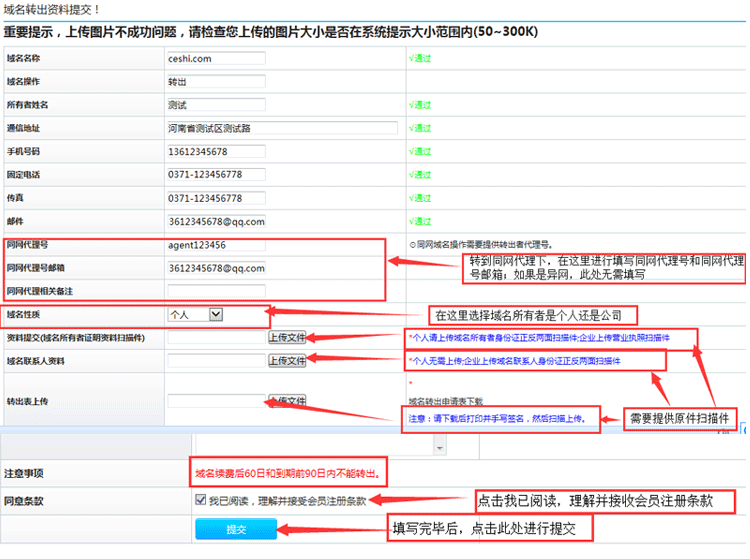Click 上传文件 button for 域名联系人资料 row
This screenshot has width=750, height=559.
pos(287,361)
